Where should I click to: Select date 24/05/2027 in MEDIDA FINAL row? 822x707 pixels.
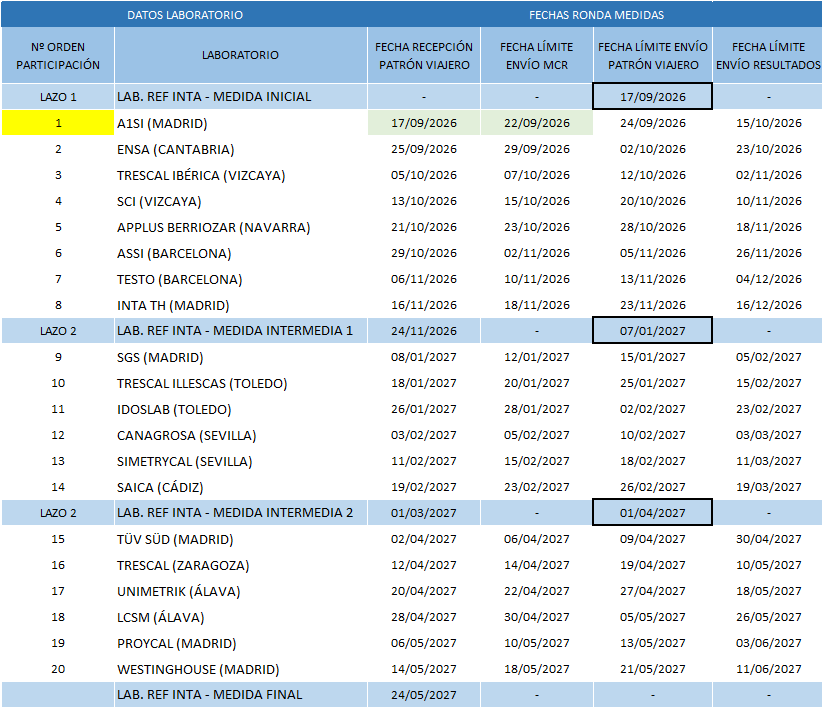tap(424, 694)
